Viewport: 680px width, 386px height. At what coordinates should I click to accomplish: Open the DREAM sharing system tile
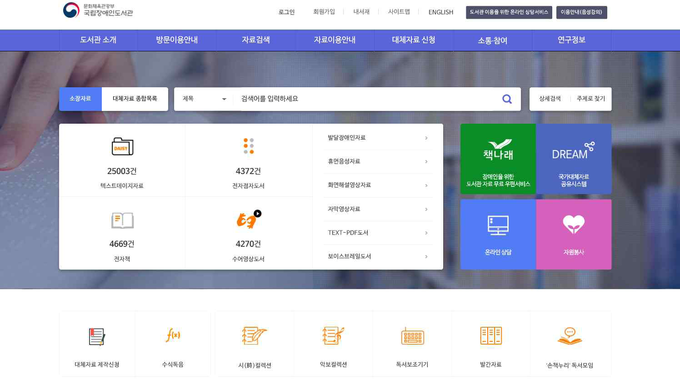tap(574, 159)
